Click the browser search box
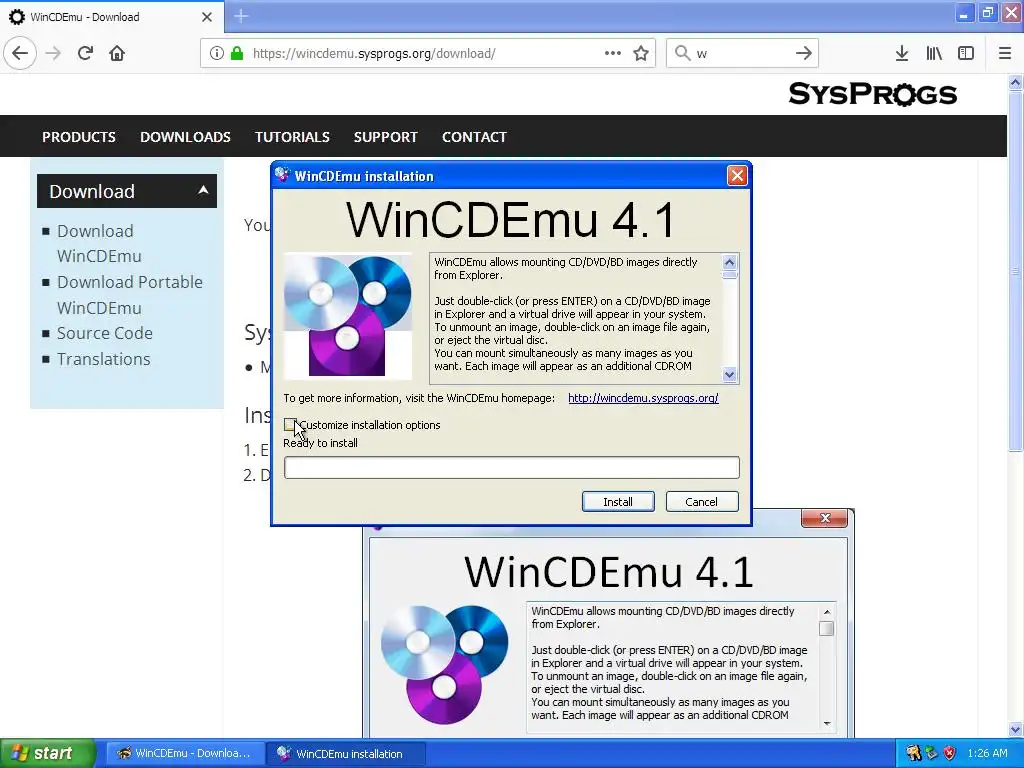 coord(743,53)
